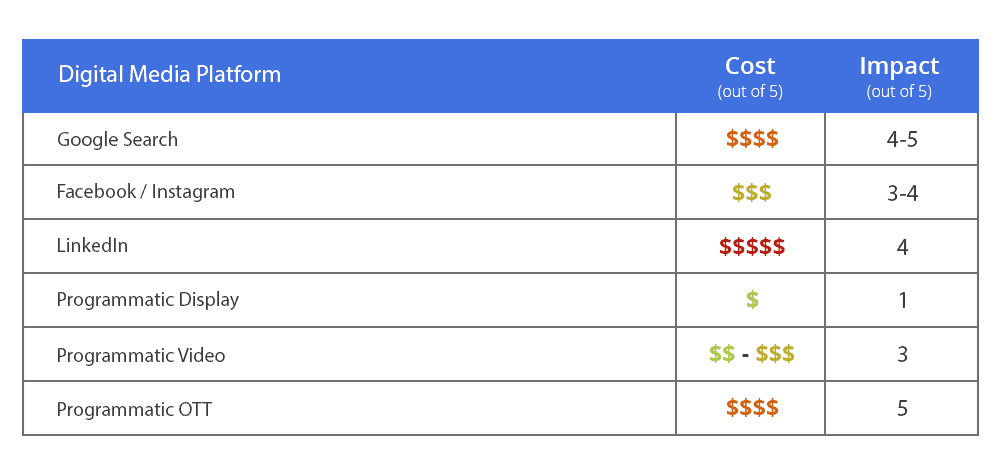Click the single green dollar sign for Programmatic Display
The width and height of the screenshot is (1000, 467).
(x=752, y=300)
